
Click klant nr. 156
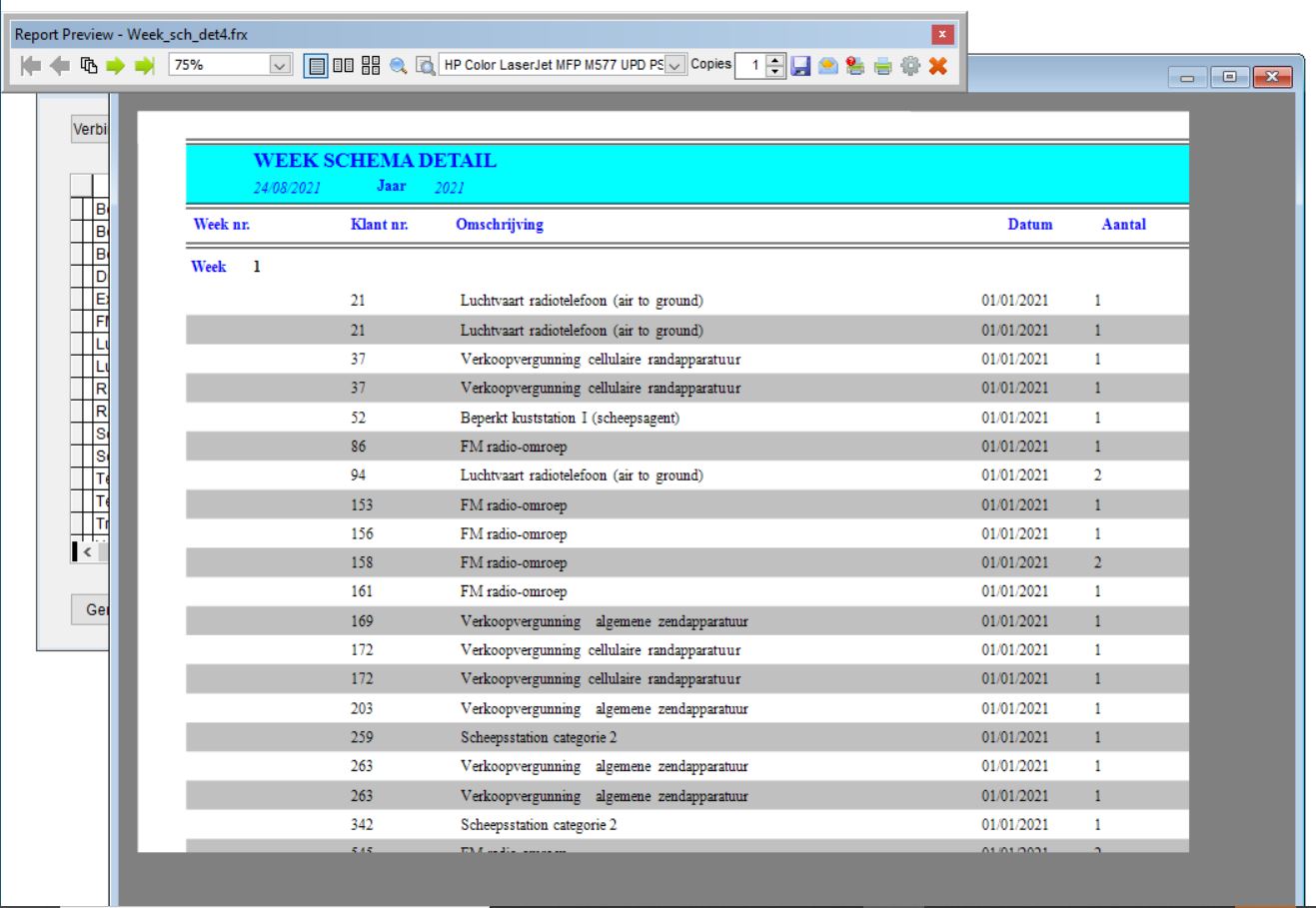[x=362, y=533]
